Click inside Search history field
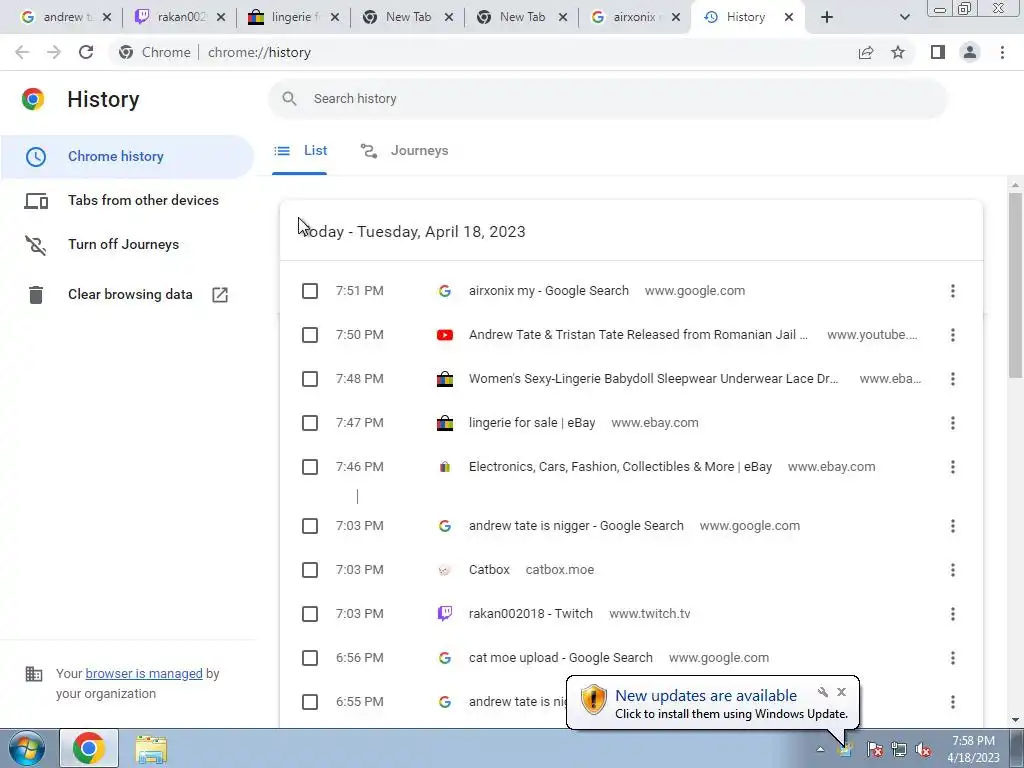This screenshot has height=768, width=1024. point(607,99)
